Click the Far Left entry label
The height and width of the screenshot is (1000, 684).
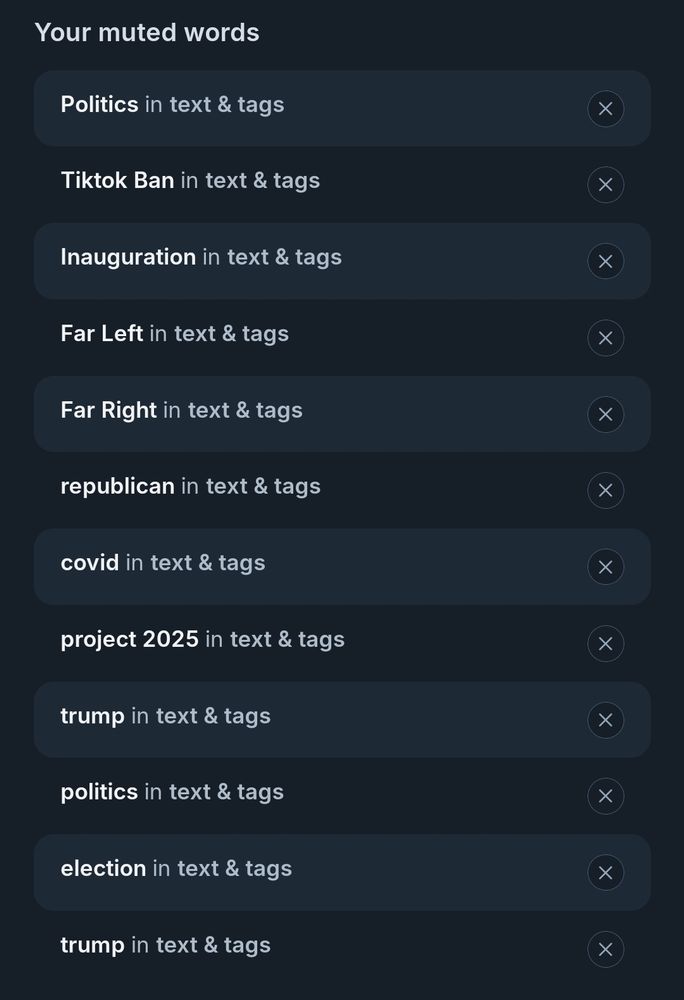click(x=175, y=334)
